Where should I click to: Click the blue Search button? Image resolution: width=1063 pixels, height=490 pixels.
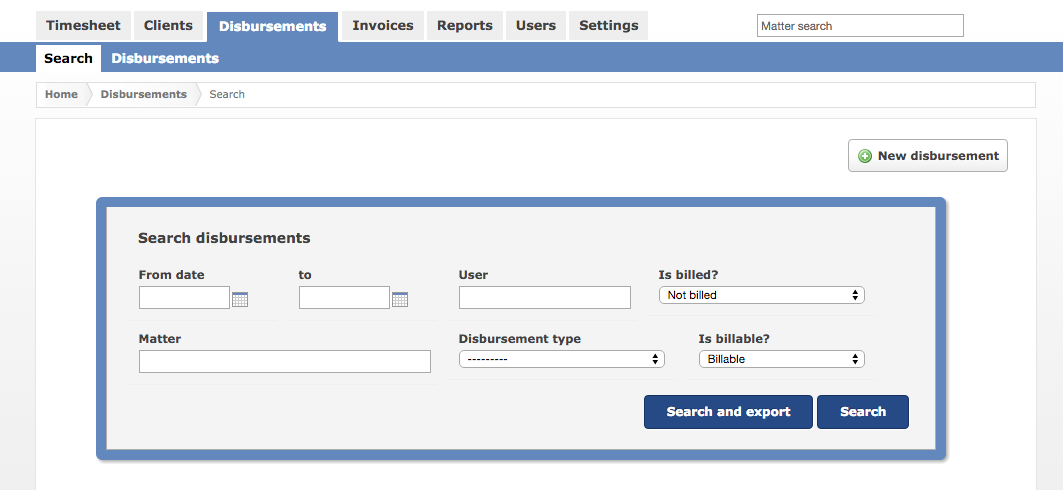pos(862,412)
